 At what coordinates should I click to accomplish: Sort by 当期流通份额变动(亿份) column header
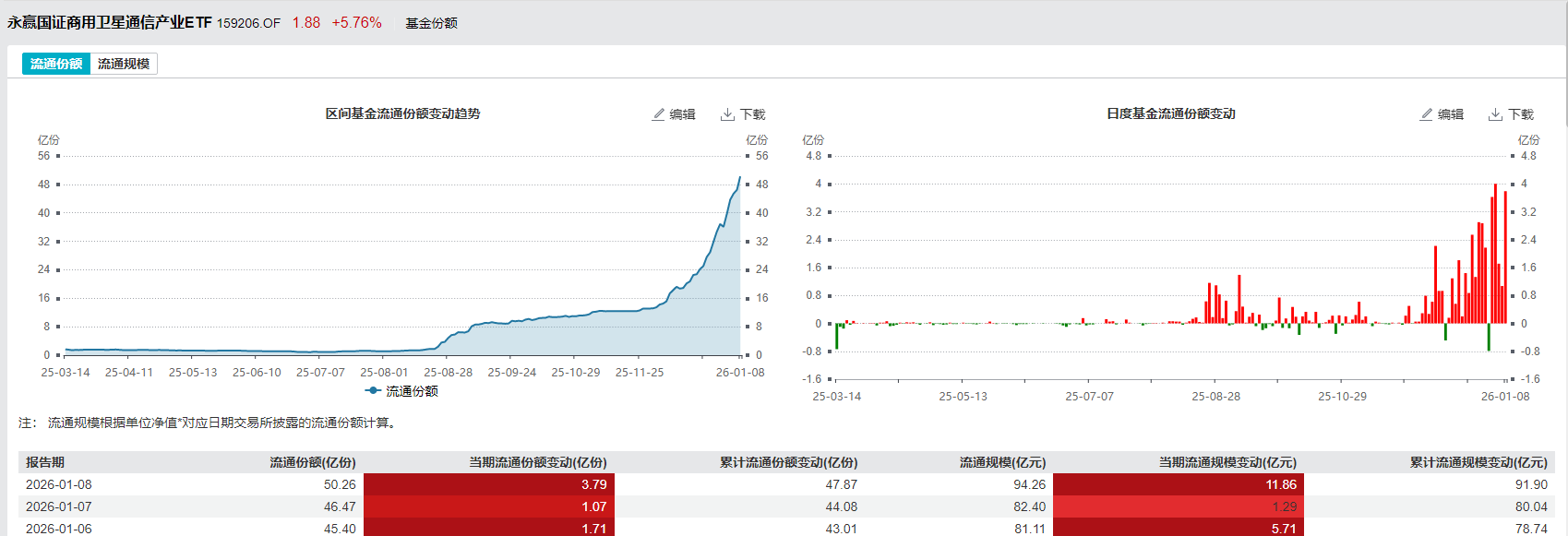(x=538, y=462)
